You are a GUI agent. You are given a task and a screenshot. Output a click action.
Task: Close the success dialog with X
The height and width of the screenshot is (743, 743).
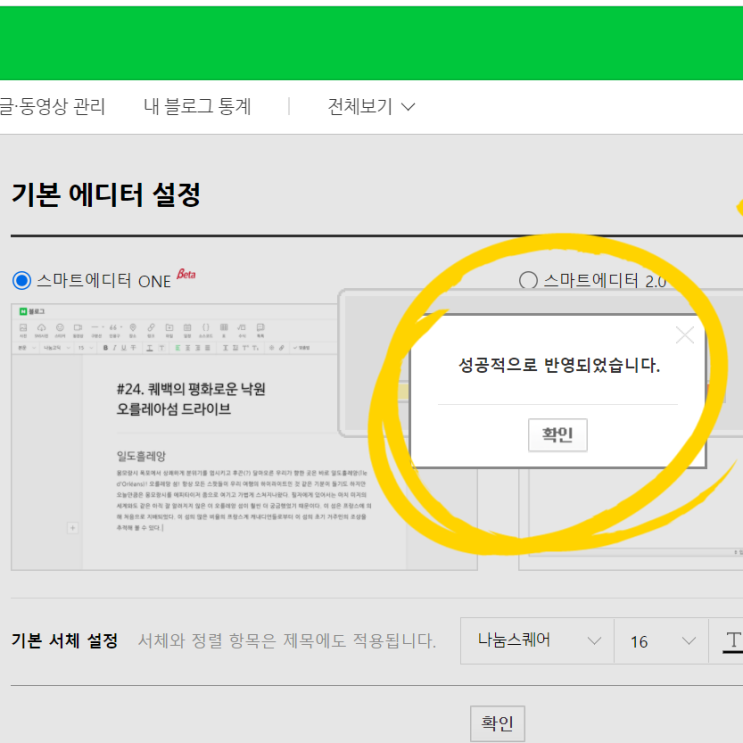point(685,335)
